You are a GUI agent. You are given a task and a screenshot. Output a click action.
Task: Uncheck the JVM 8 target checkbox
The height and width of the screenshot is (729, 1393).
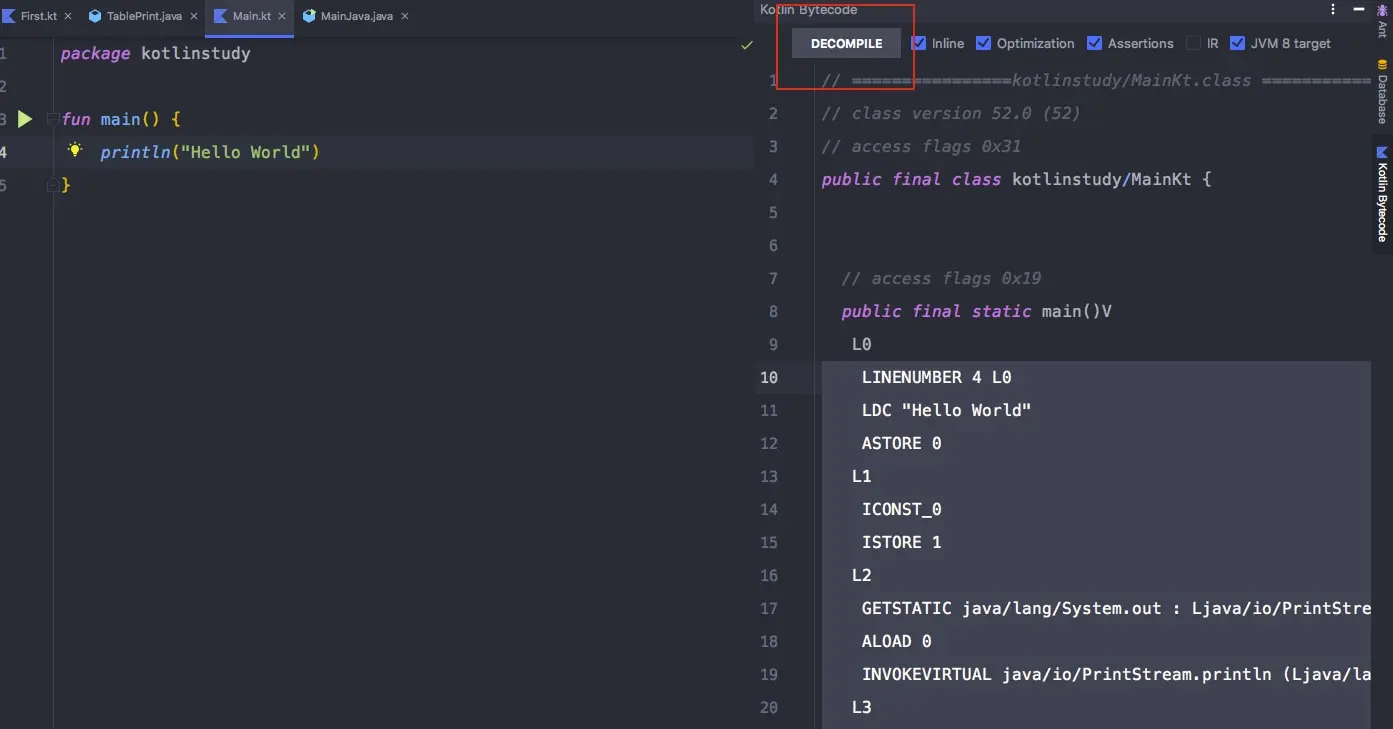click(1237, 43)
